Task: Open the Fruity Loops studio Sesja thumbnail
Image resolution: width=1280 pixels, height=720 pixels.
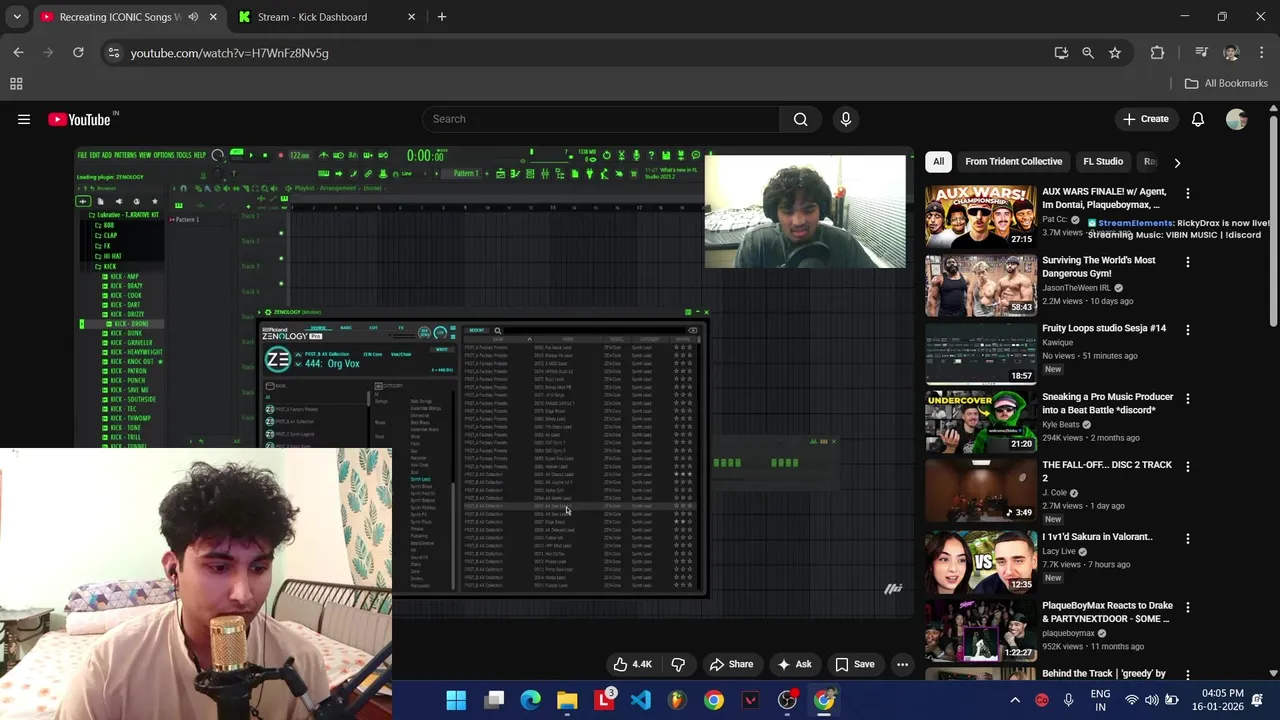Action: pyautogui.click(x=981, y=353)
